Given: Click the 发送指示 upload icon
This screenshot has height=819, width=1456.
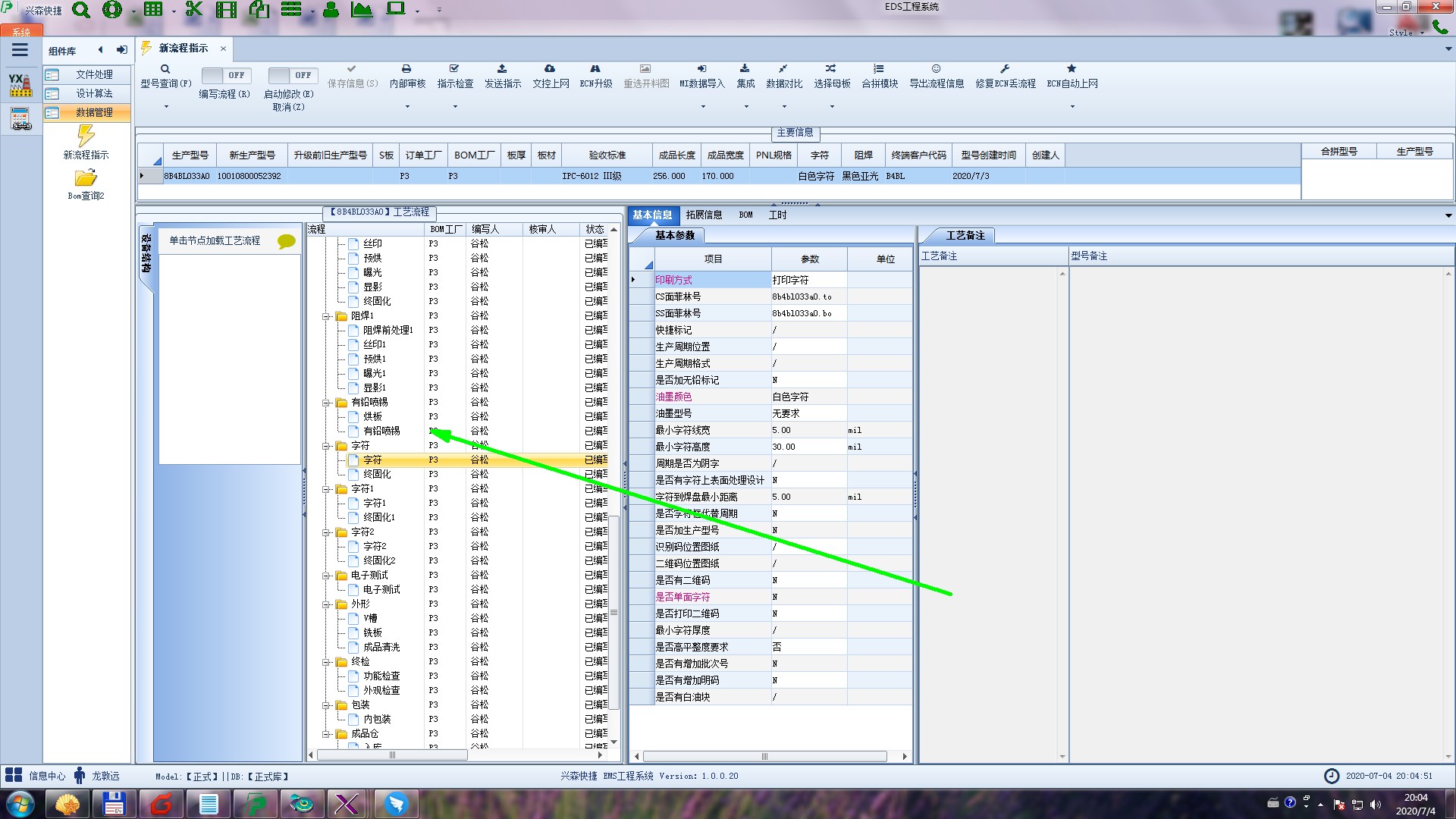Looking at the screenshot, I should pos(502,69).
